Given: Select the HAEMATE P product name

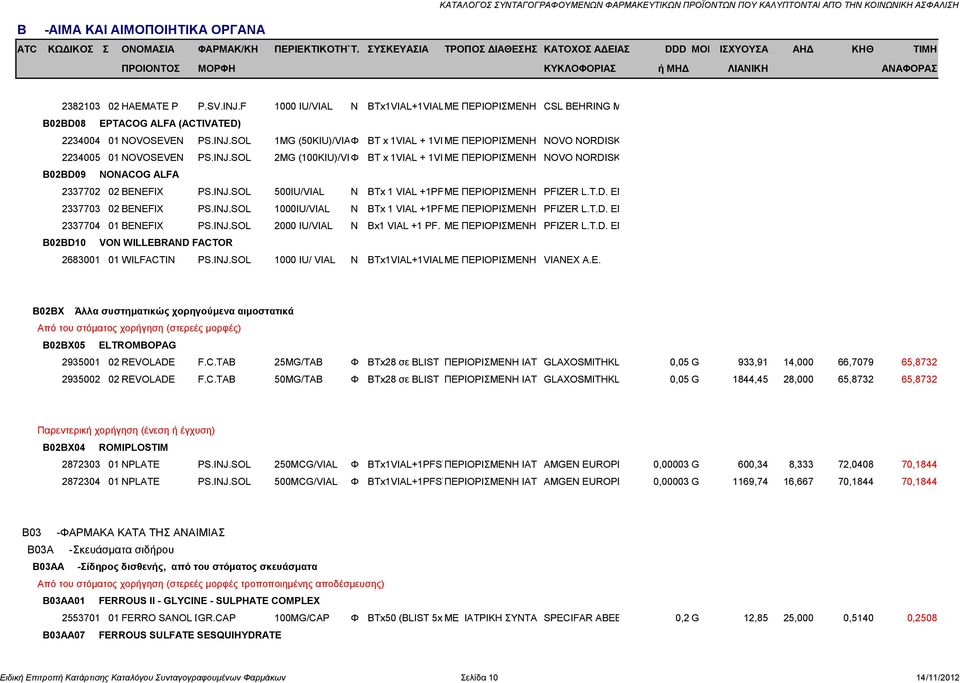Looking at the screenshot, I should pyautogui.click(x=149, y=106).
